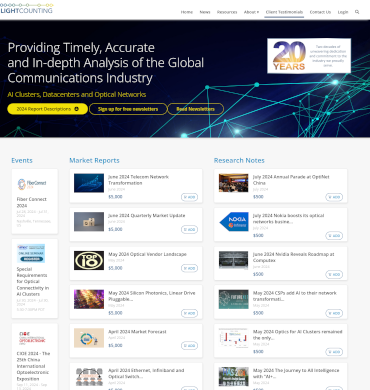Image resolution: width=370 pixels, height=390 pixels.
Task: Click the FiberConnect event logo
Action: 32,183
